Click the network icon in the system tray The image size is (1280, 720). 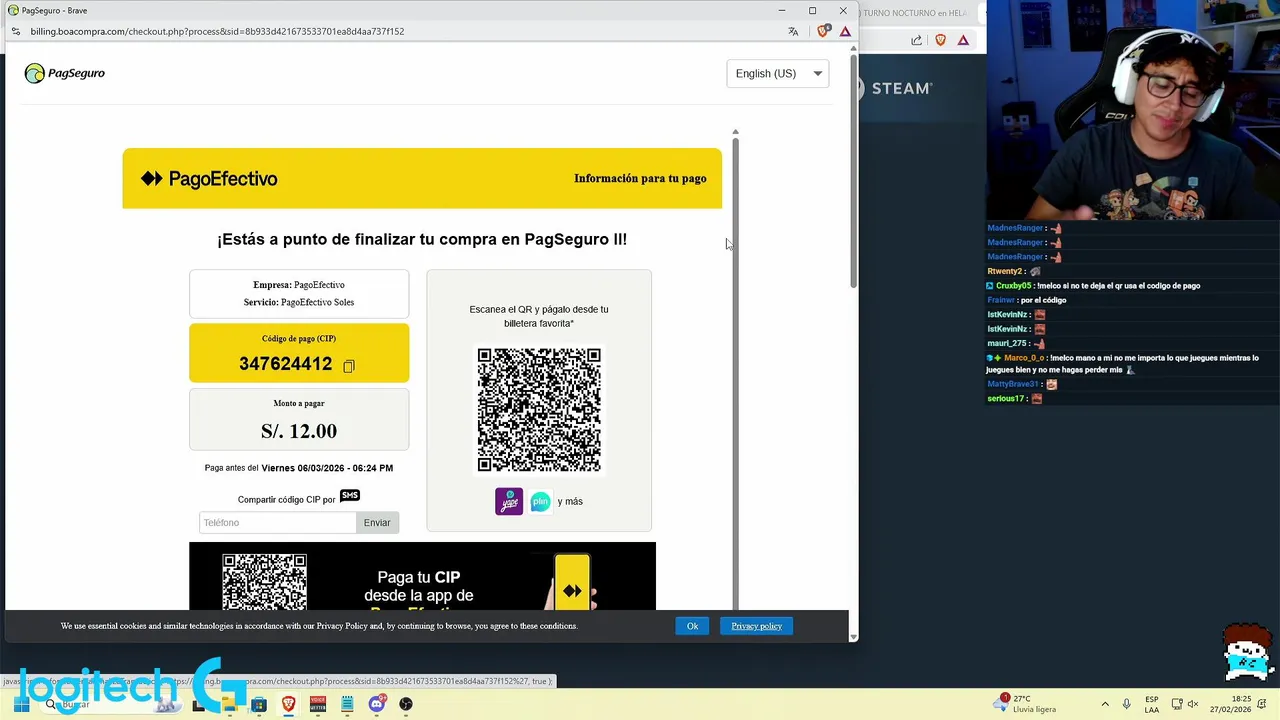1177,704
